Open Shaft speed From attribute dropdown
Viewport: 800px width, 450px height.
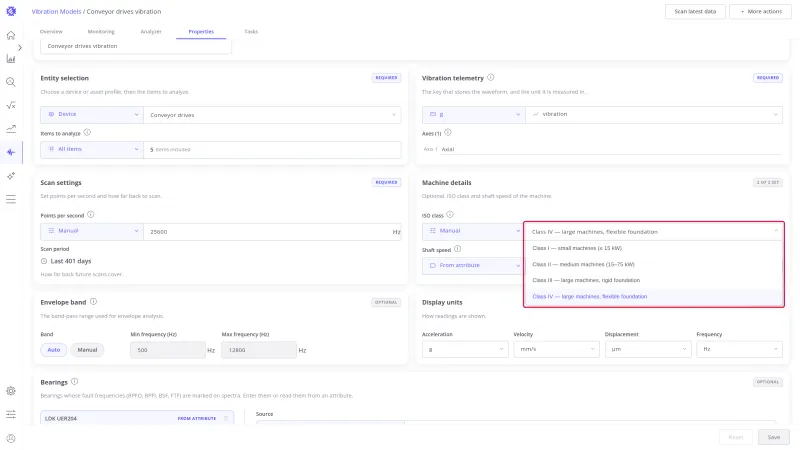click(x=473, y=265)
